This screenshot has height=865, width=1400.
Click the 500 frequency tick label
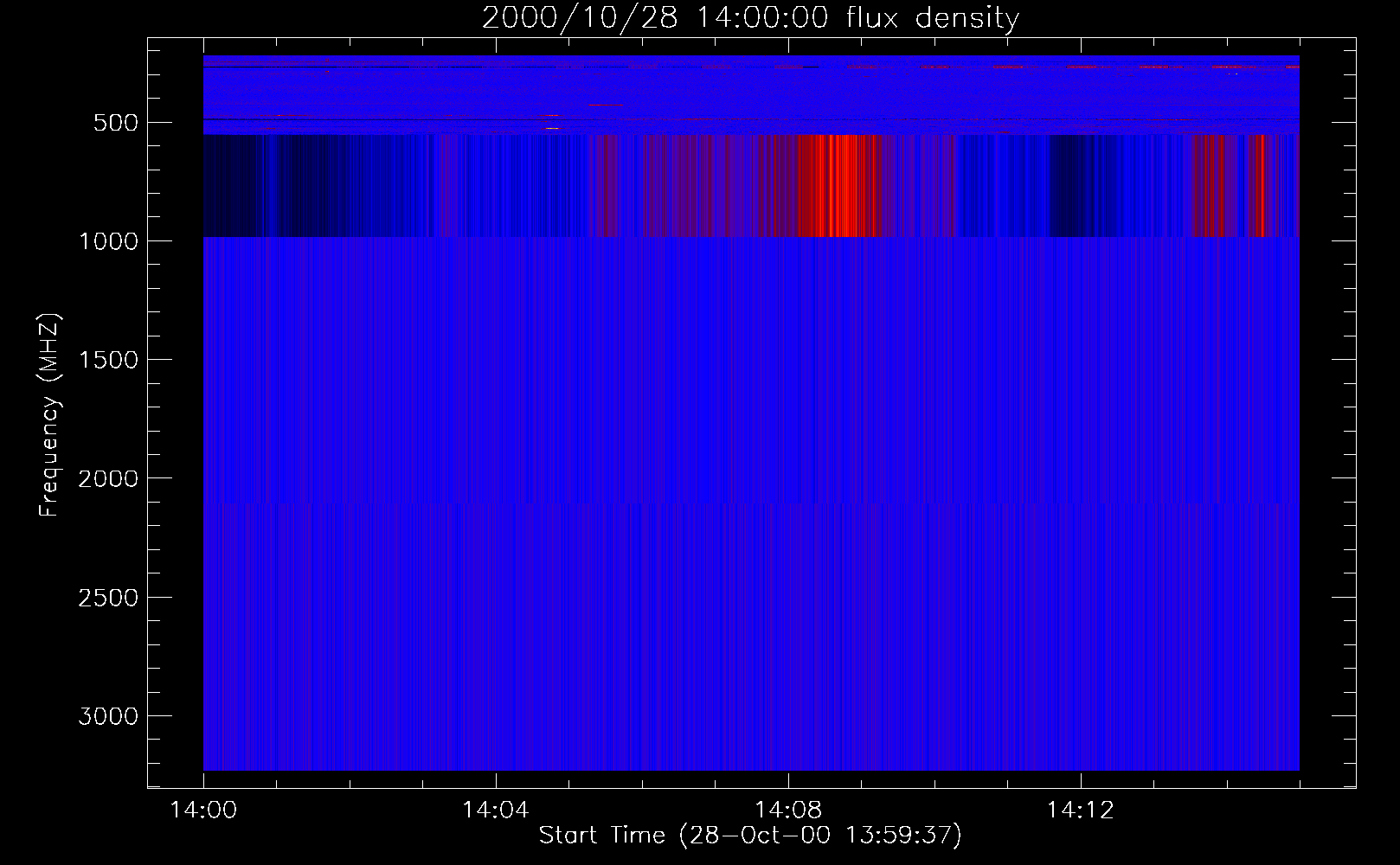[116, 123]
